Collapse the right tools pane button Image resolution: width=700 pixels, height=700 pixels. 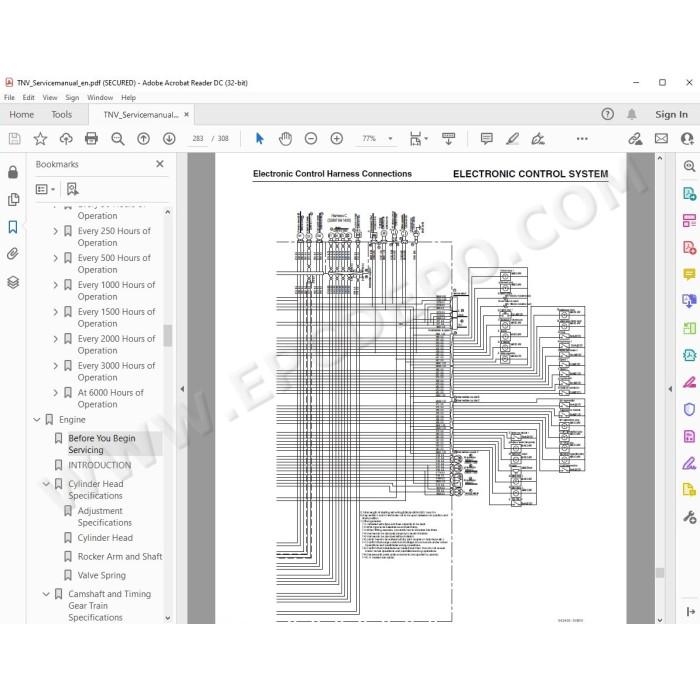(x=690, y=612)
